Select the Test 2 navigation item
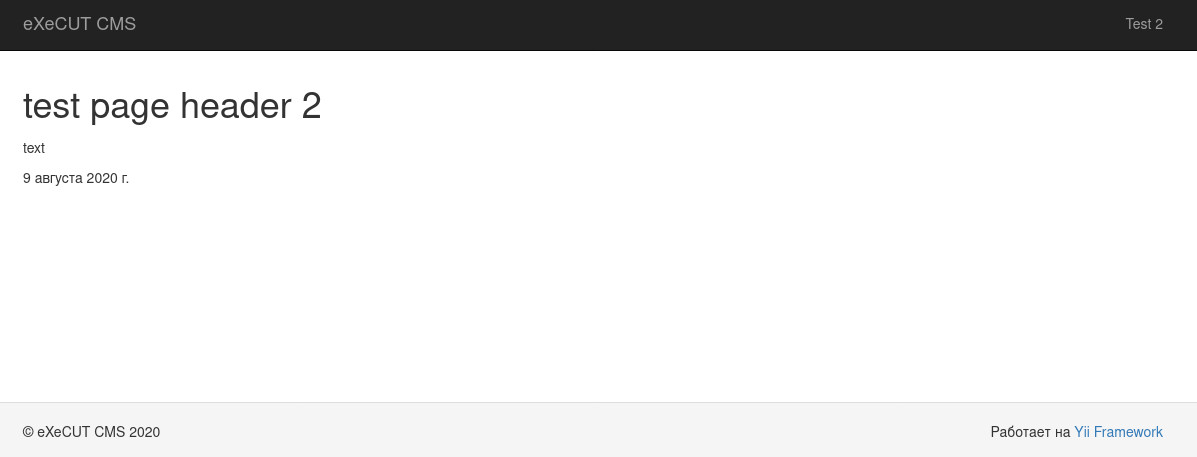 point(1144,24)
